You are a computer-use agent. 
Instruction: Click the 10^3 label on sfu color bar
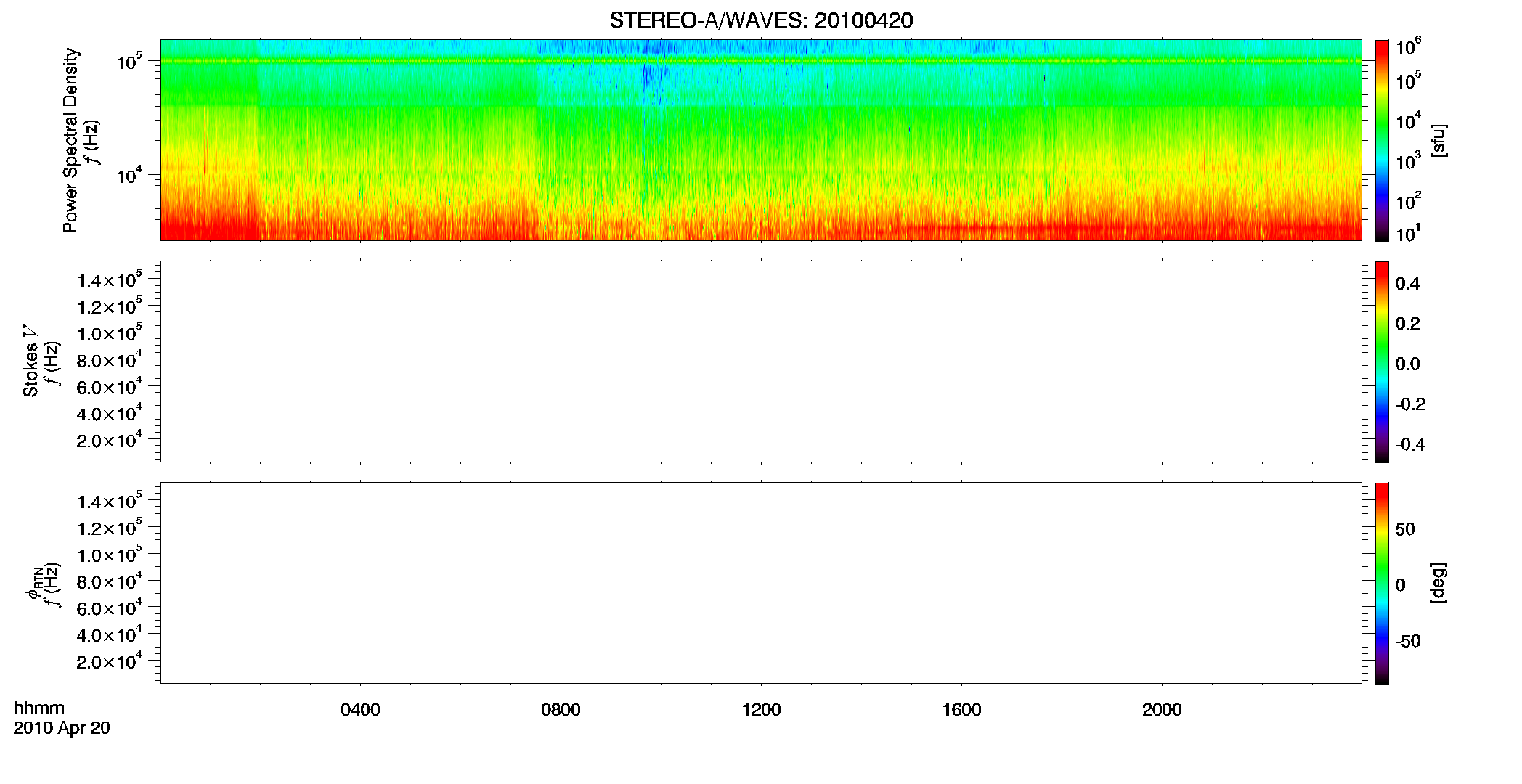(x=1408, y=161)
